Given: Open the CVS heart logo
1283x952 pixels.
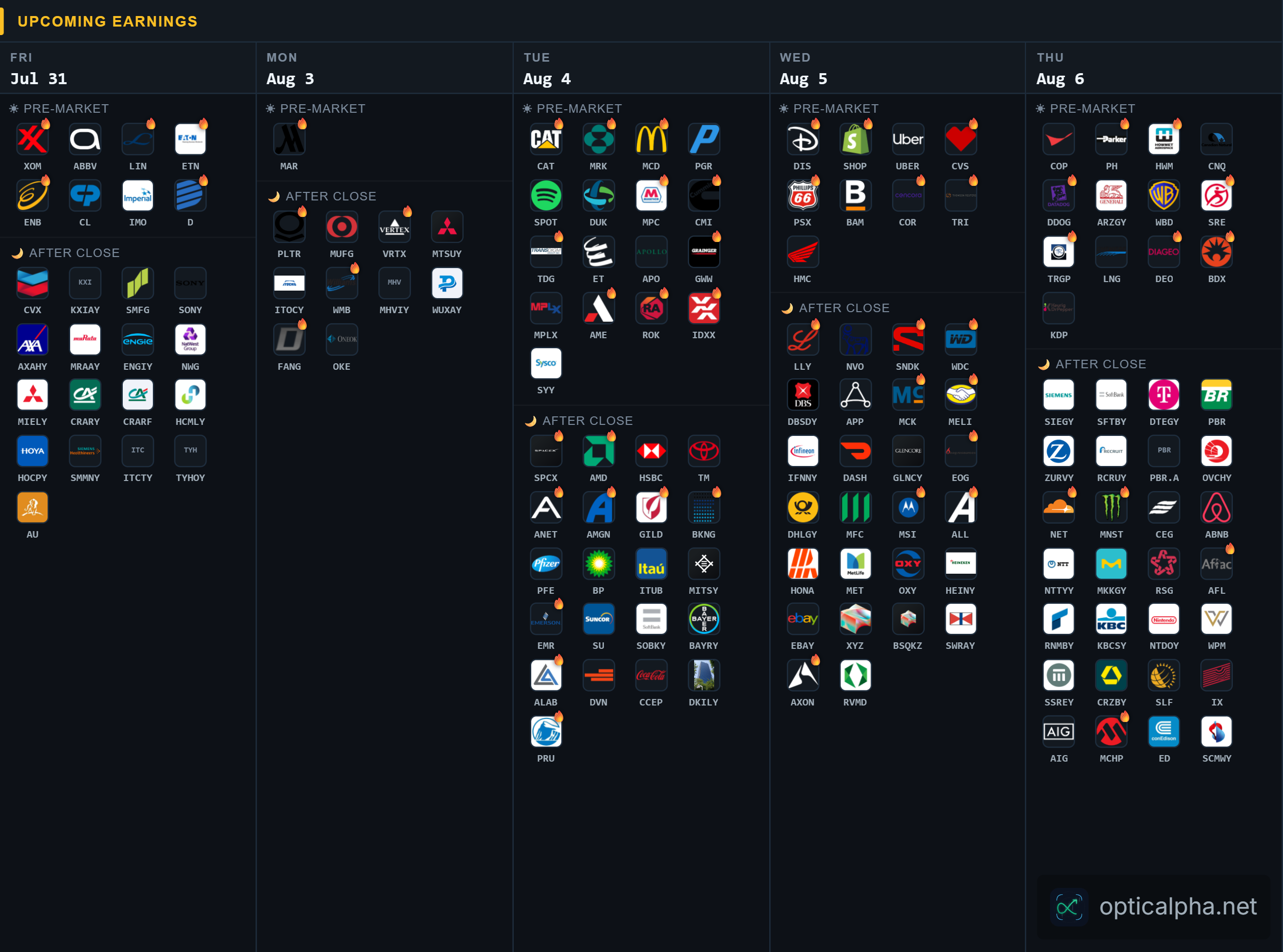Looking at the screenshot, I should (960, 139).
